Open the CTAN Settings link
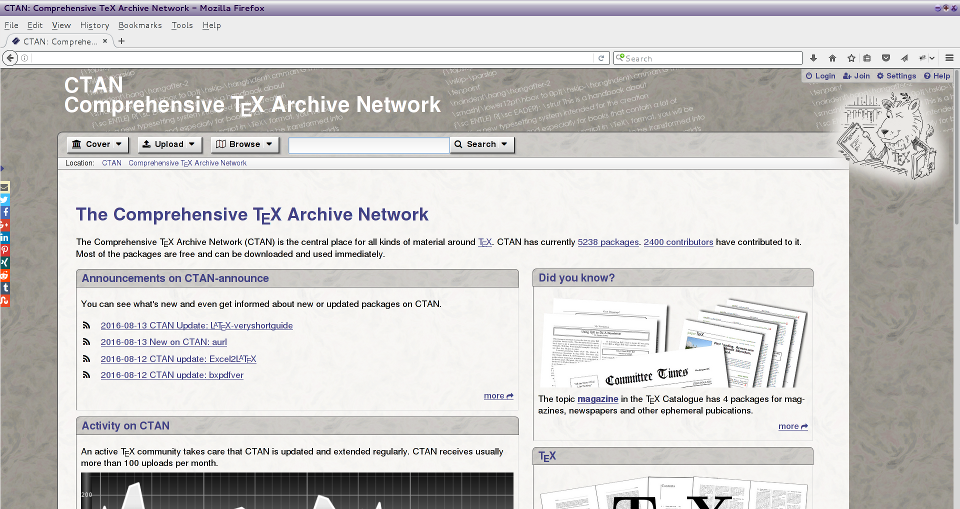This screenshot has width=960, height=509. (x=896, y=76)
